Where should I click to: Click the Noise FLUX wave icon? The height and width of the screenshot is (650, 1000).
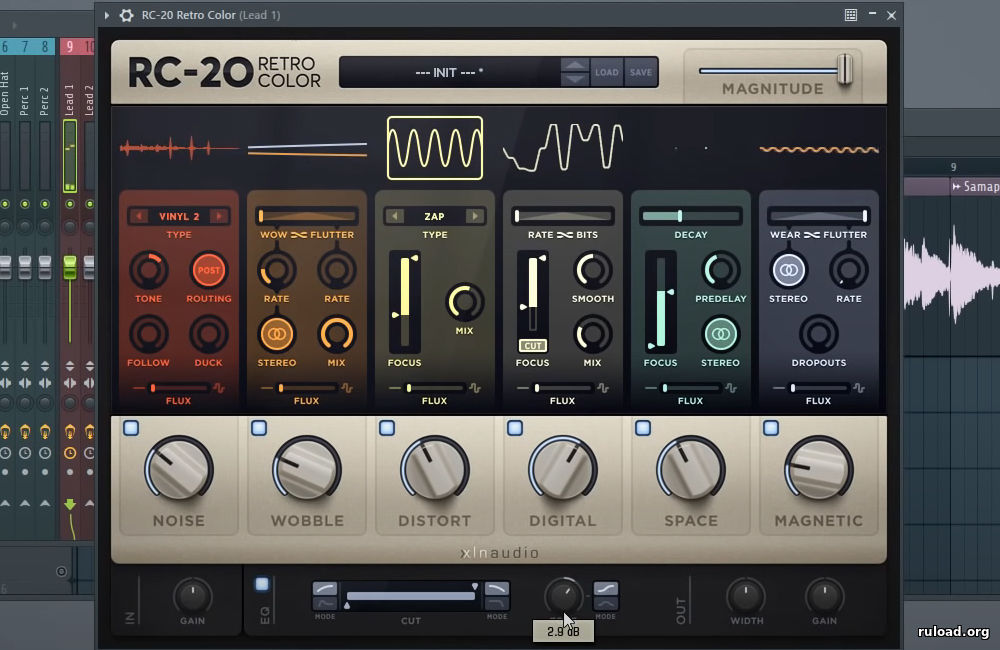(219, 388)
